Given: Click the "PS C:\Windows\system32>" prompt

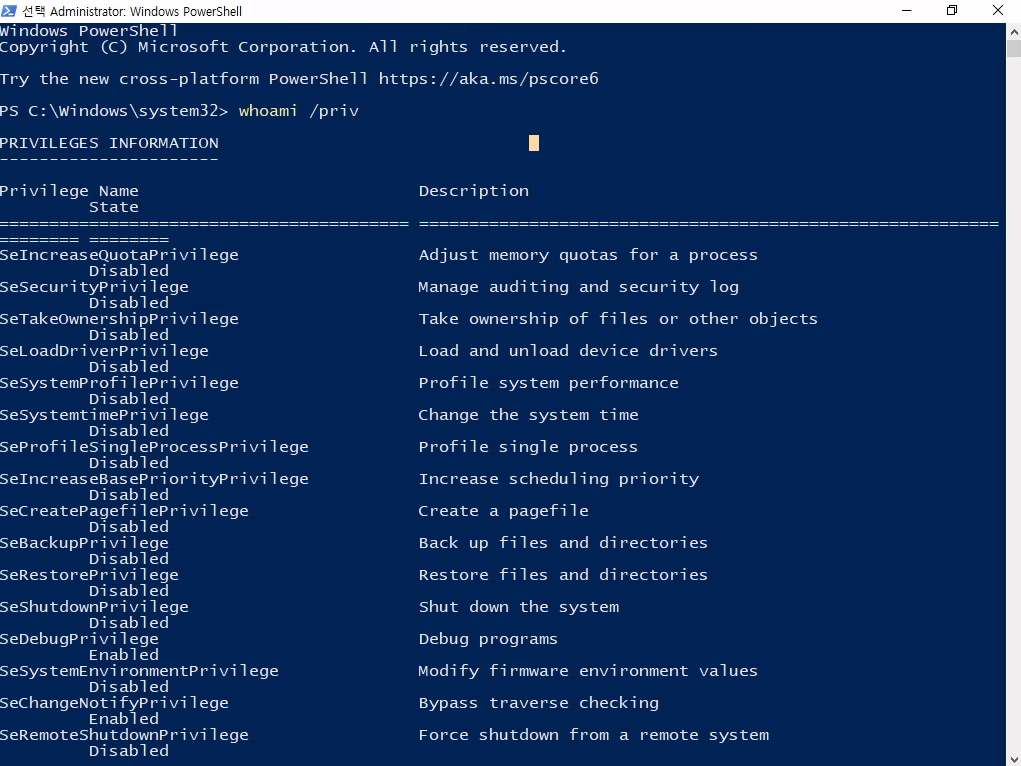Looking at the screenshot, I should 114,111.
